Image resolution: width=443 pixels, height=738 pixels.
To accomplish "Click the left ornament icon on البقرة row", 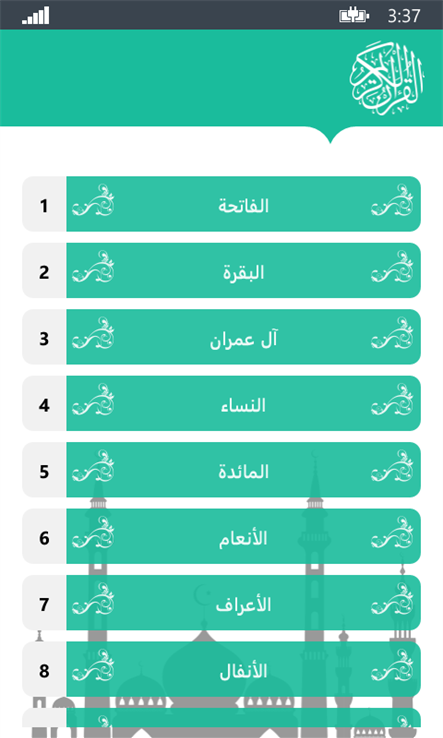I will click(93, 266).
